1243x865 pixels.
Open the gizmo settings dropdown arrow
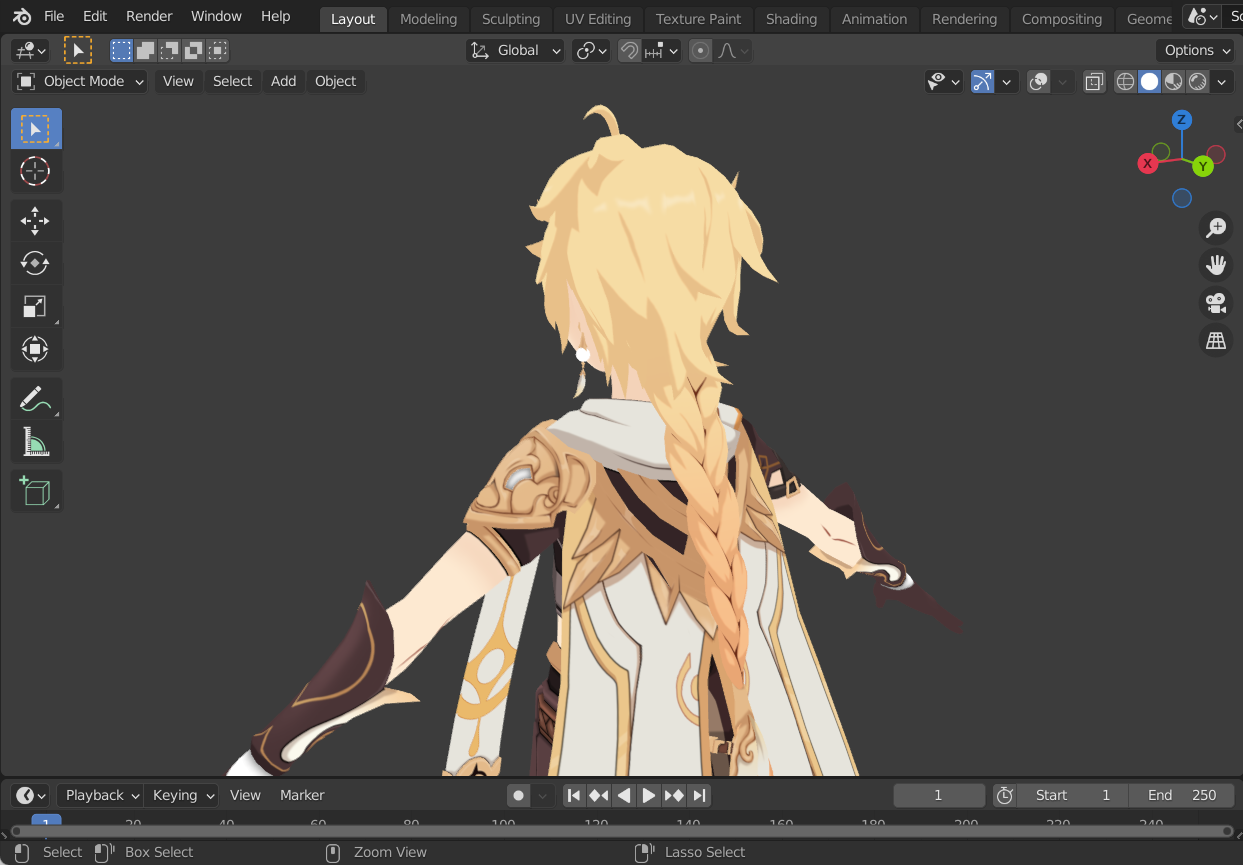tap(1007, 81)
